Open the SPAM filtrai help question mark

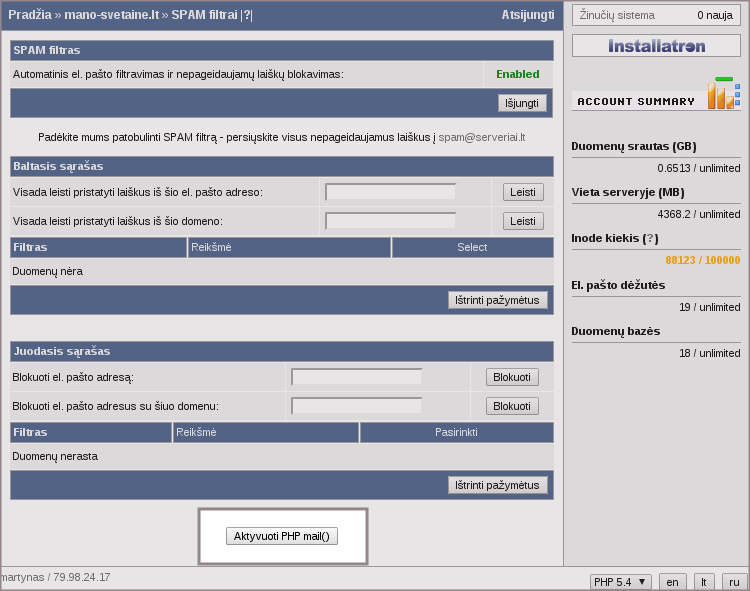(247, 15)
